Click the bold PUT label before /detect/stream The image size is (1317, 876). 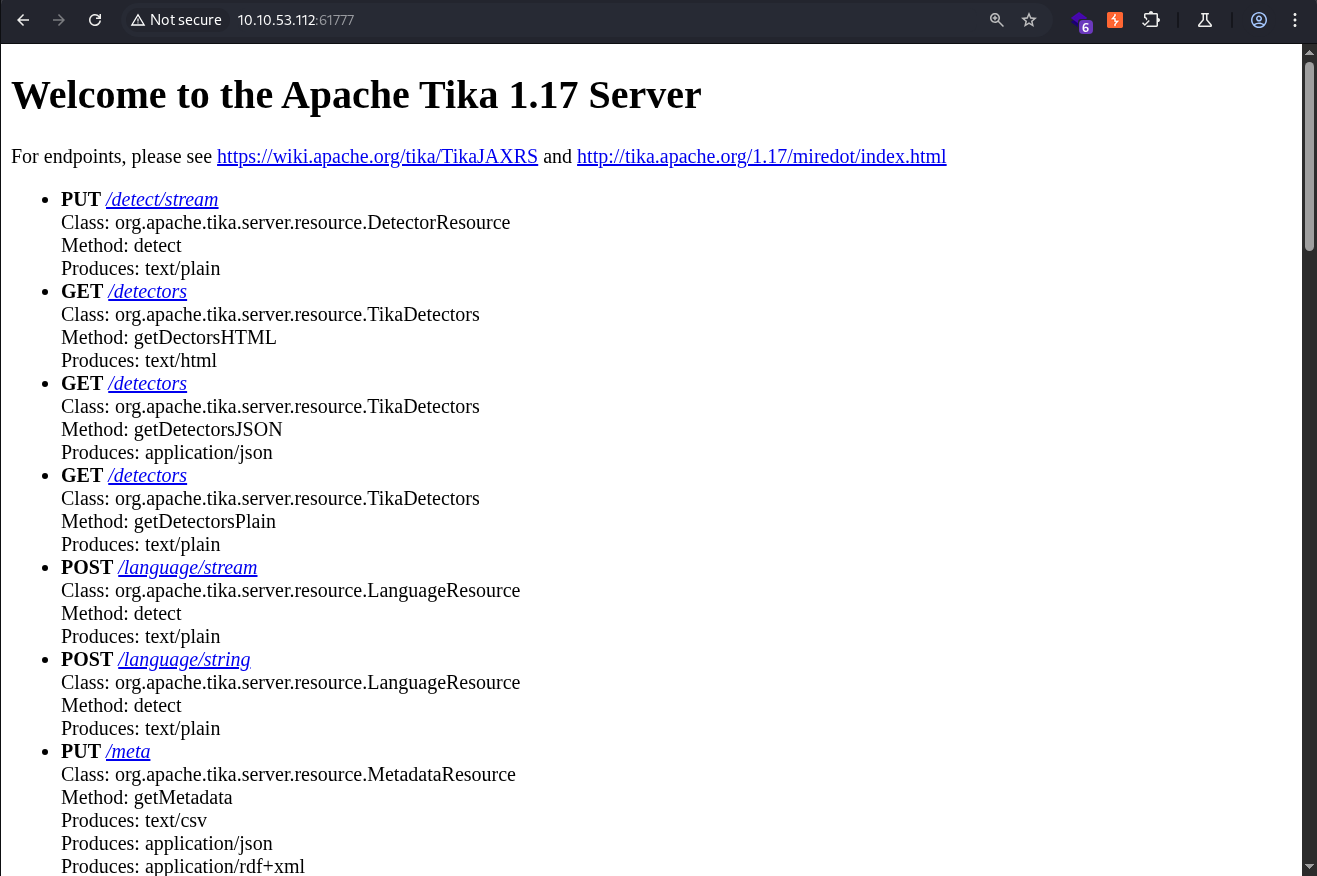click(81, 199)
